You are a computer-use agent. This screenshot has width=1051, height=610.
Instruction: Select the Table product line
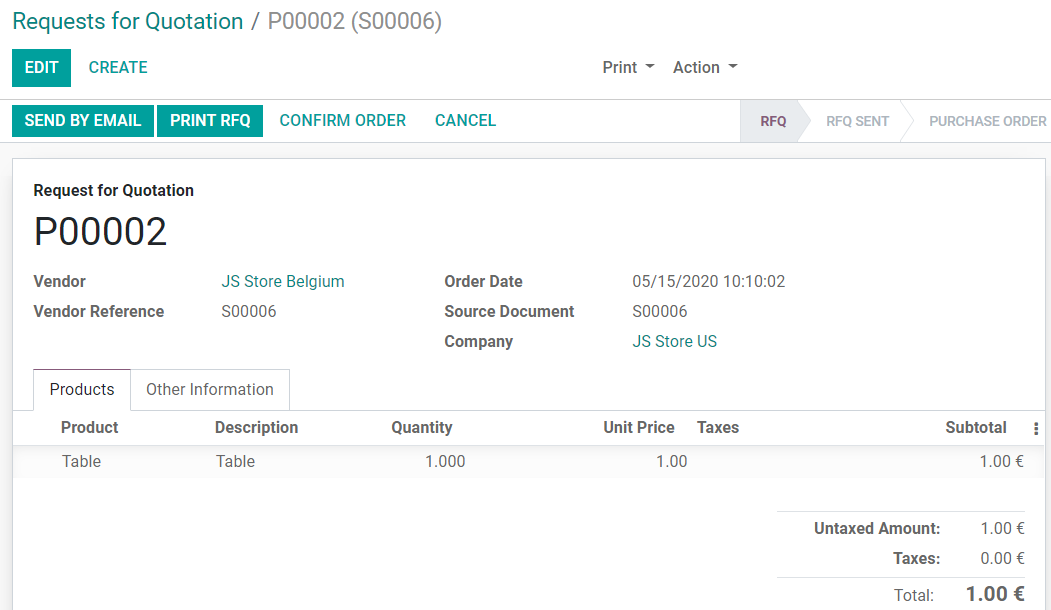pyautogui.click(x=81, y=461)
